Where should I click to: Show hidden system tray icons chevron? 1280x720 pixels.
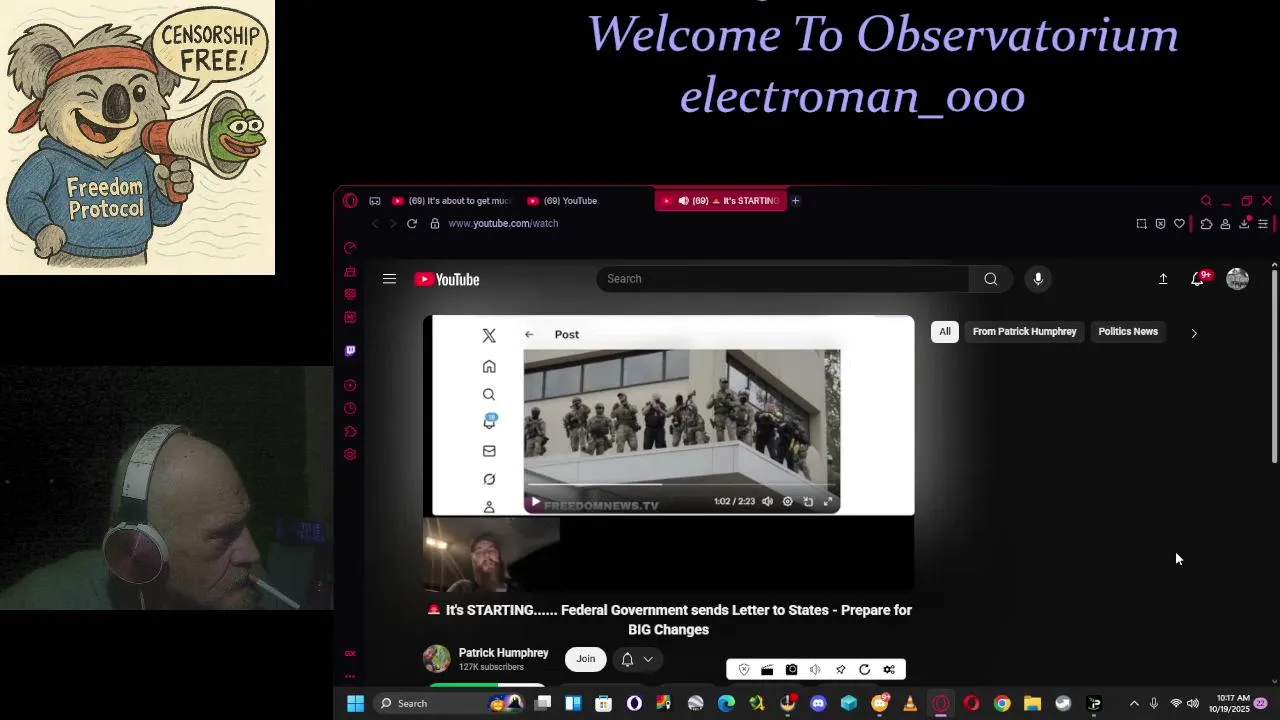pos(1134,704)
